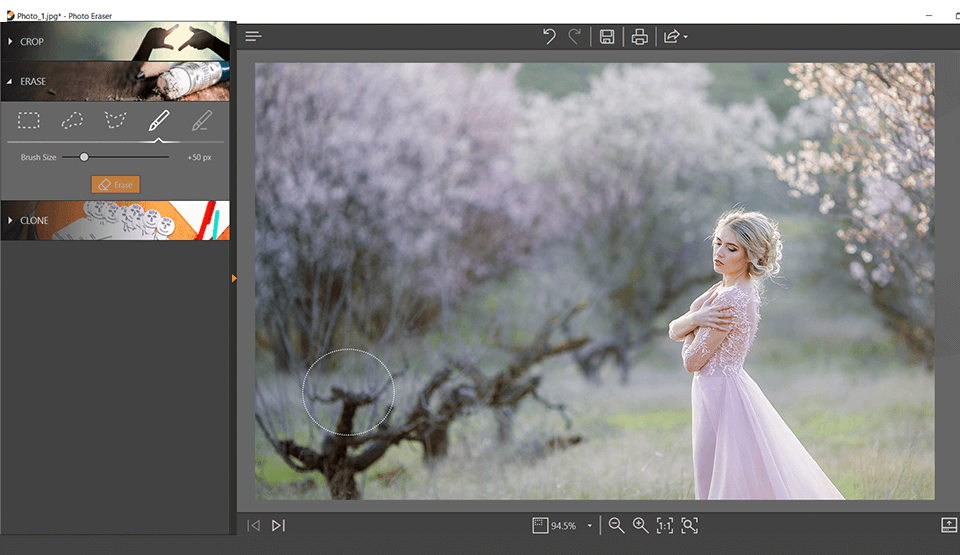Expand the CROP panel
Screen dimensions: 960x555
click(x=115, y=42)
